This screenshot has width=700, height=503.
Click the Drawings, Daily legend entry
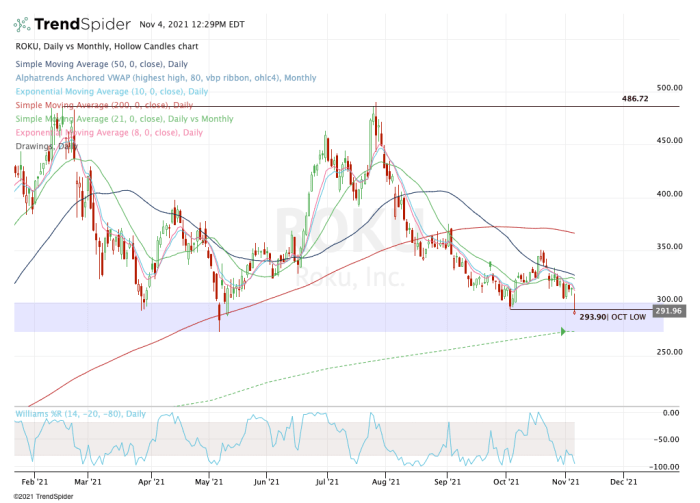pos(46,146)
